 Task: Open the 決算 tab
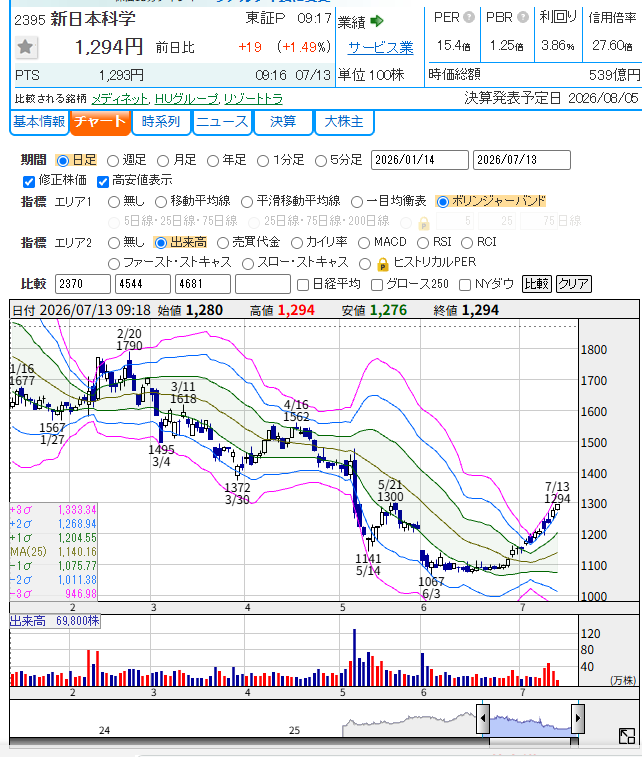(x=283, y=122)
